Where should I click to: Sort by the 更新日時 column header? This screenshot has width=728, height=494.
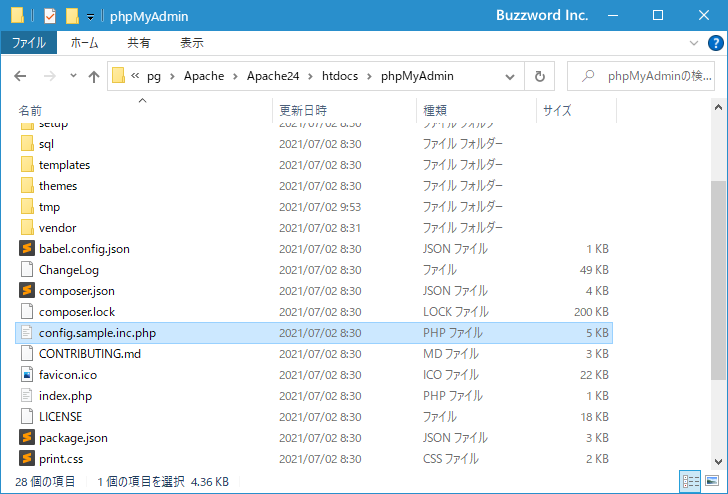[303, 110]
